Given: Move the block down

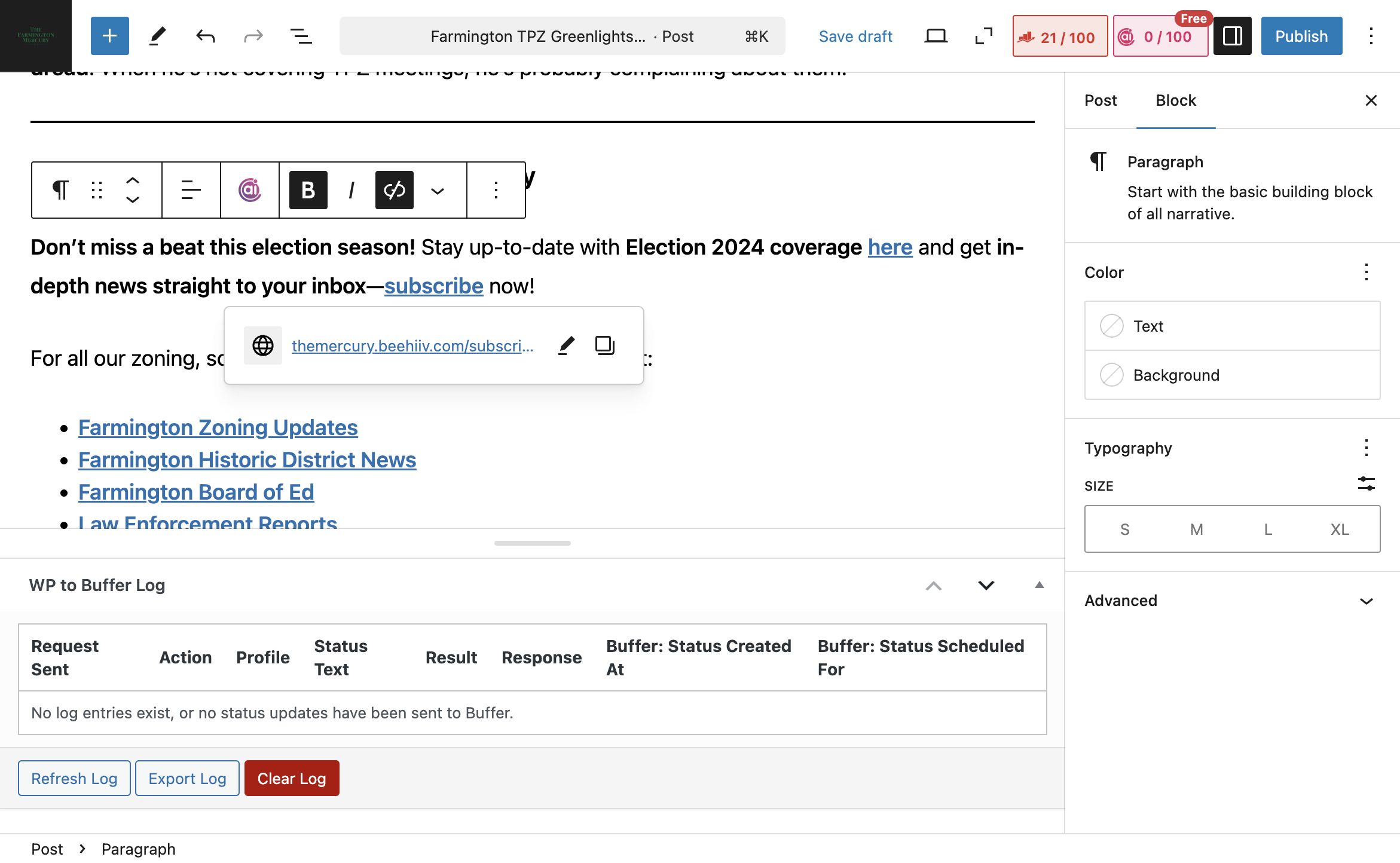Looking at the screenshot, I should click(133, 200).
